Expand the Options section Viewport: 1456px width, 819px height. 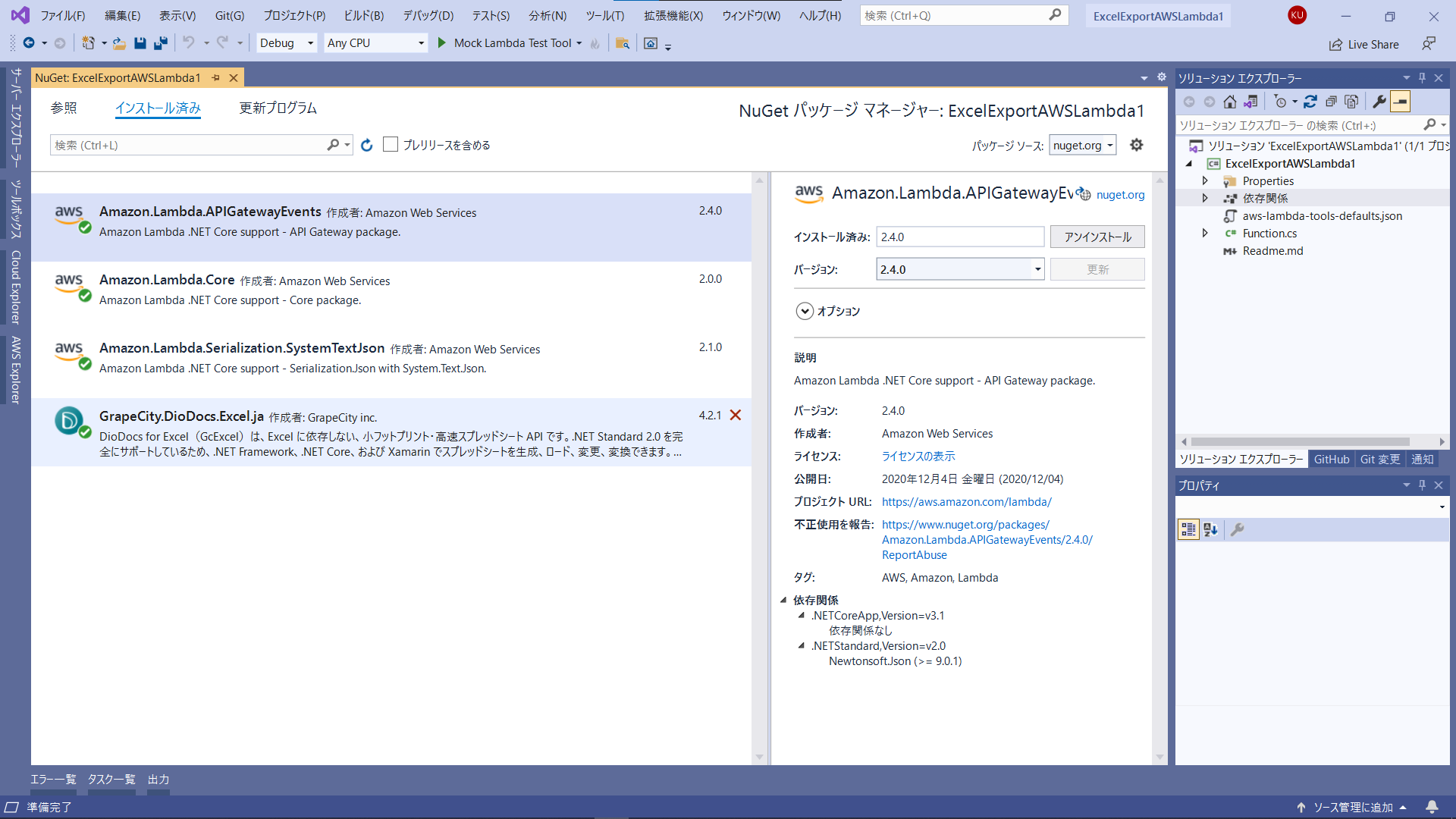pos(805,311)
